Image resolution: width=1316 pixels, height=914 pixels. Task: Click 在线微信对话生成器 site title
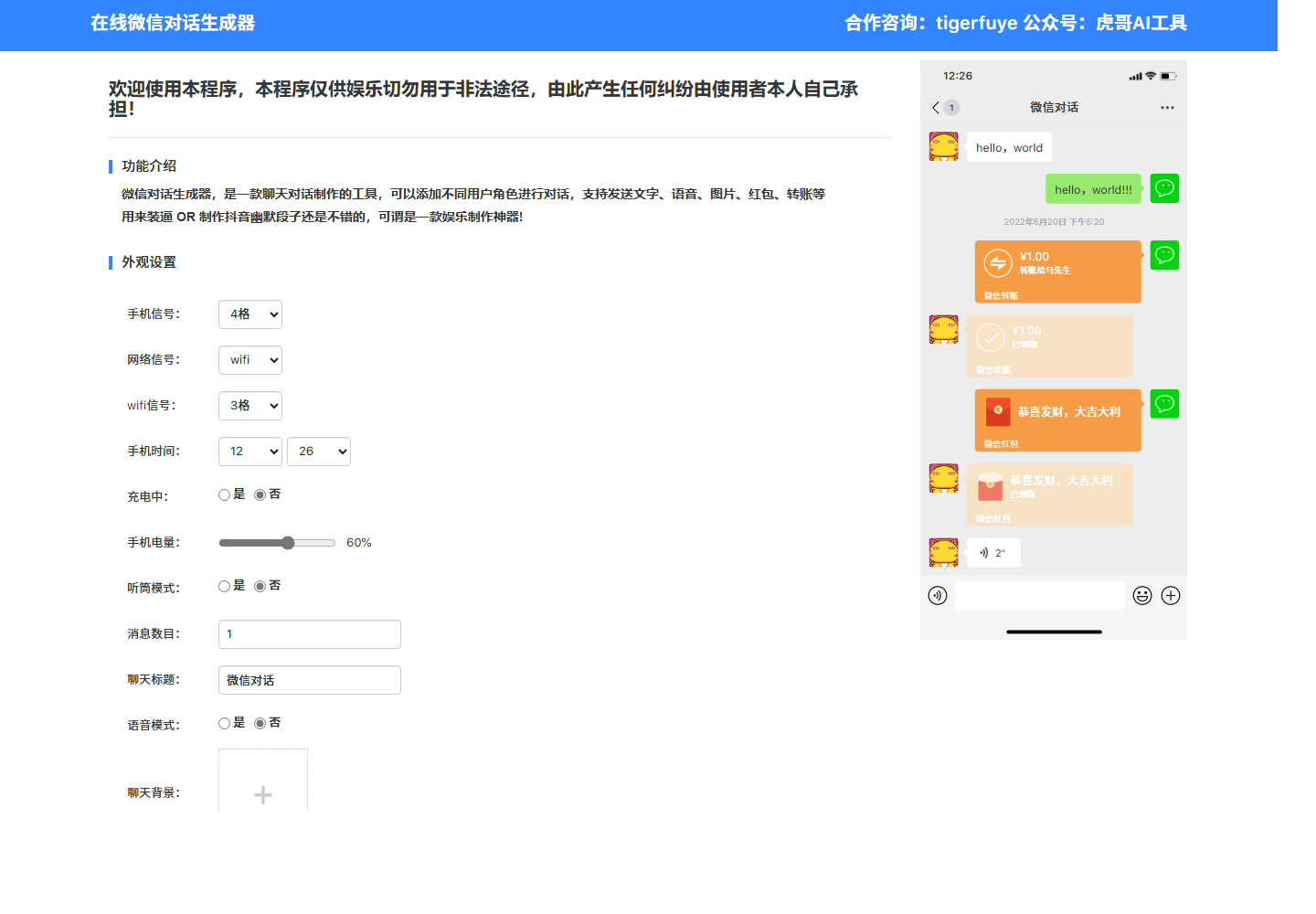(x=173, y=23)
